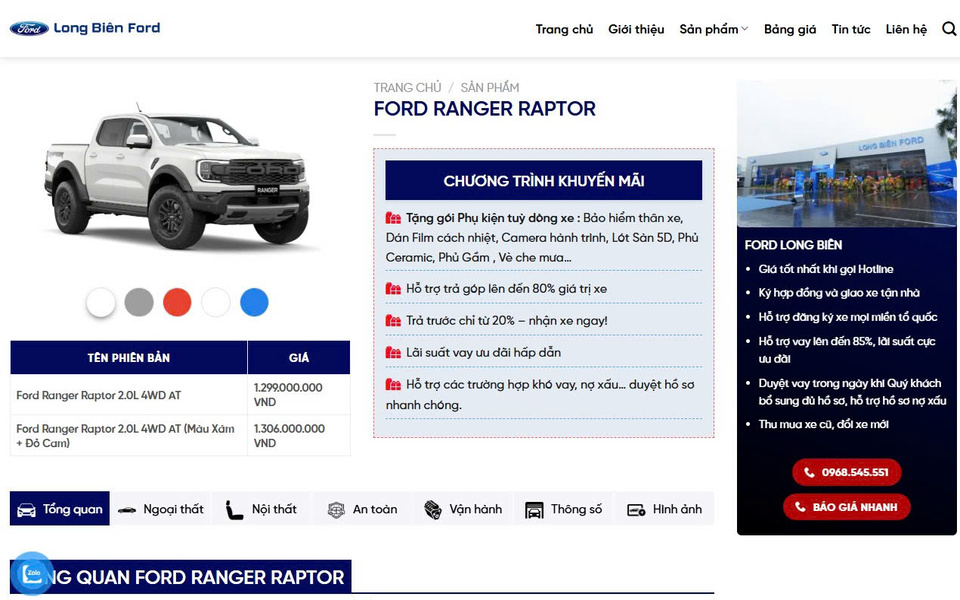Click the Thông số specifications icon

(x=534, y=510)
